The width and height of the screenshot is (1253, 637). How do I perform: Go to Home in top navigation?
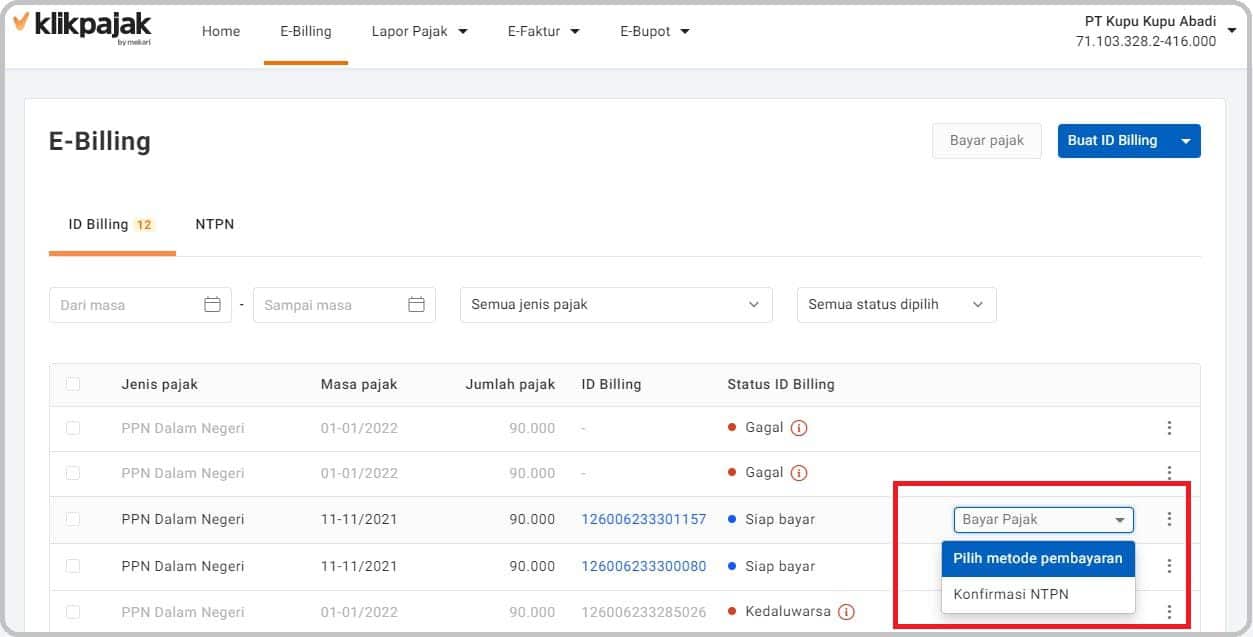pyautogui.click(x=221, y=31)
